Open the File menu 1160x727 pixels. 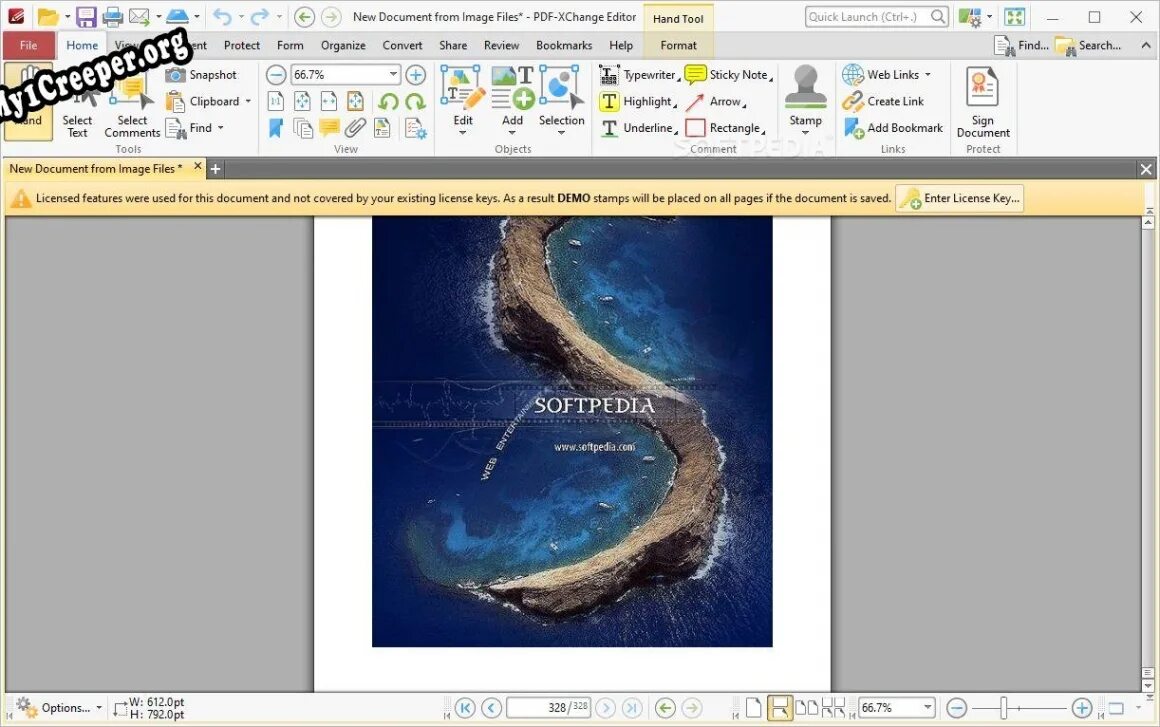click(28, 45)
